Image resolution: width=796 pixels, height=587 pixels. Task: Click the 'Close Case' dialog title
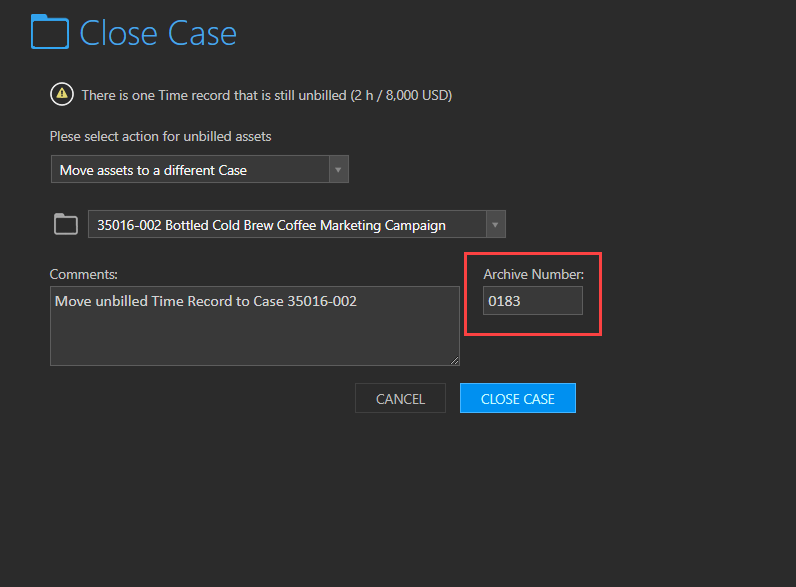click(x=158, y=34)
